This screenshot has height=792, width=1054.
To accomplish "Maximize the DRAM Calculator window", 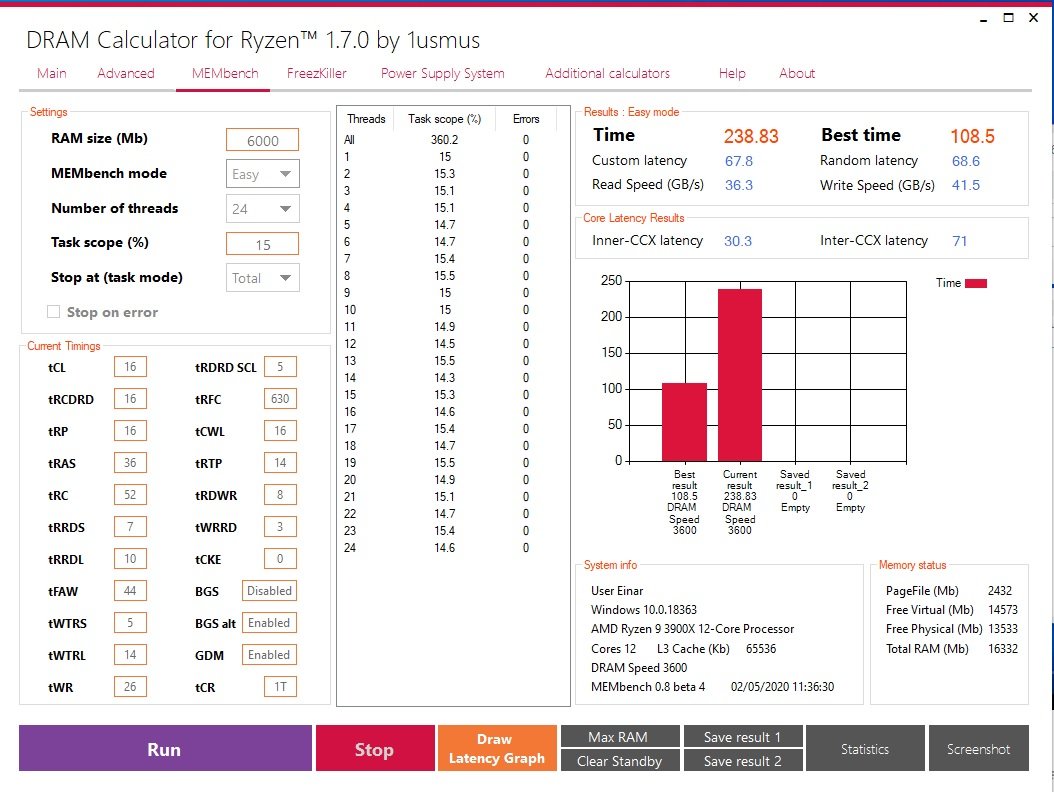I will point(1008,17).
